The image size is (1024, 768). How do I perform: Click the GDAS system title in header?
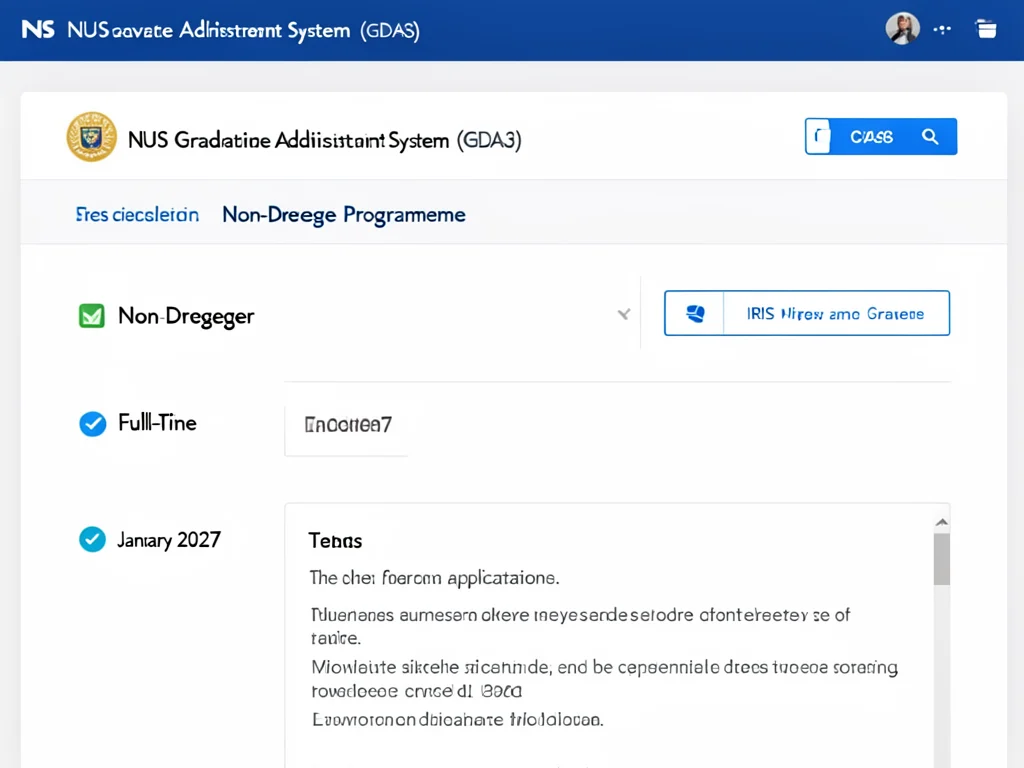(243, 30)
